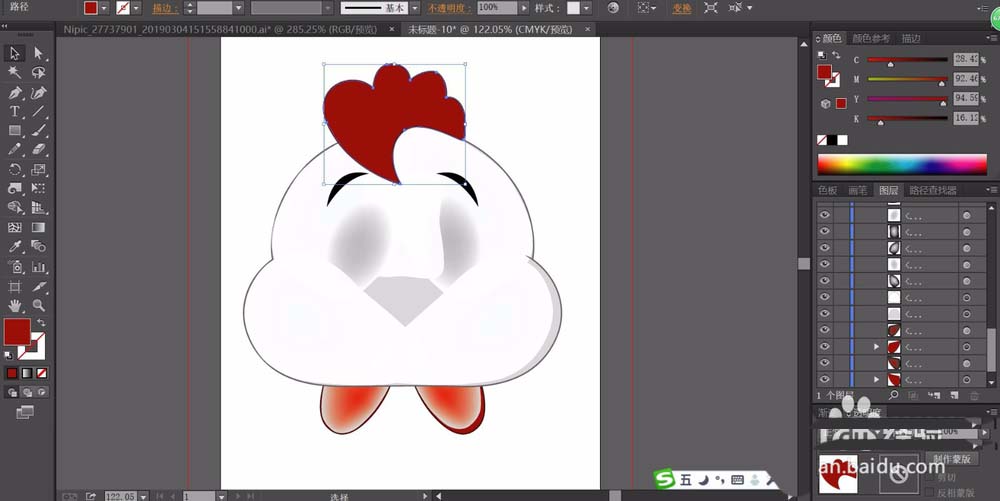The image size is (1000, 501).
Task: Select the Type tool
Action: tap(15, 112)
